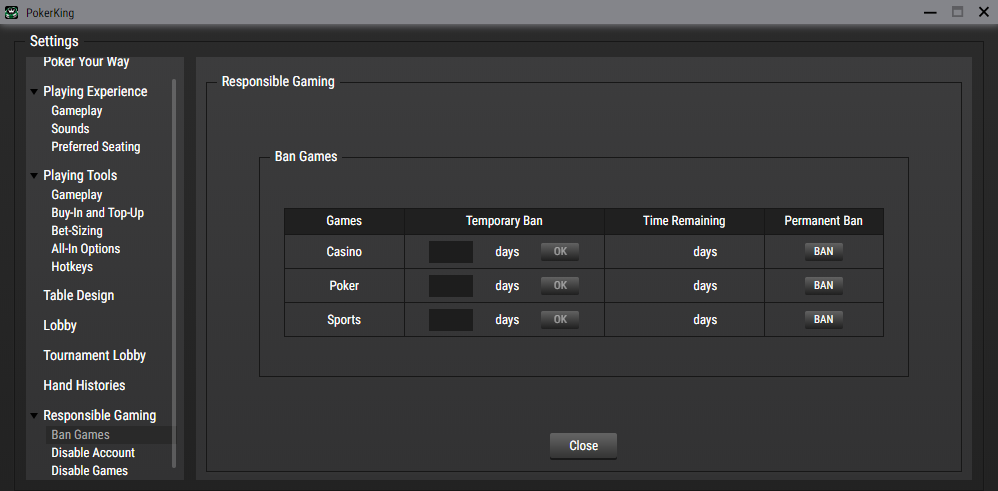Click the Permanent Ban column header
This screenshot has height=491, width=998.
point(824,221)
